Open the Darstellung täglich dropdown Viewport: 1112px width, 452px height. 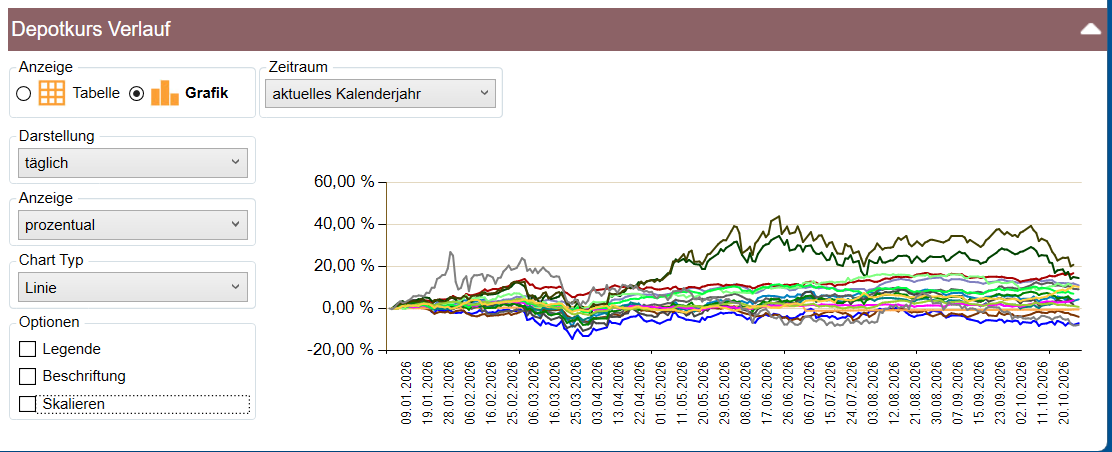(x=133, y=162)
